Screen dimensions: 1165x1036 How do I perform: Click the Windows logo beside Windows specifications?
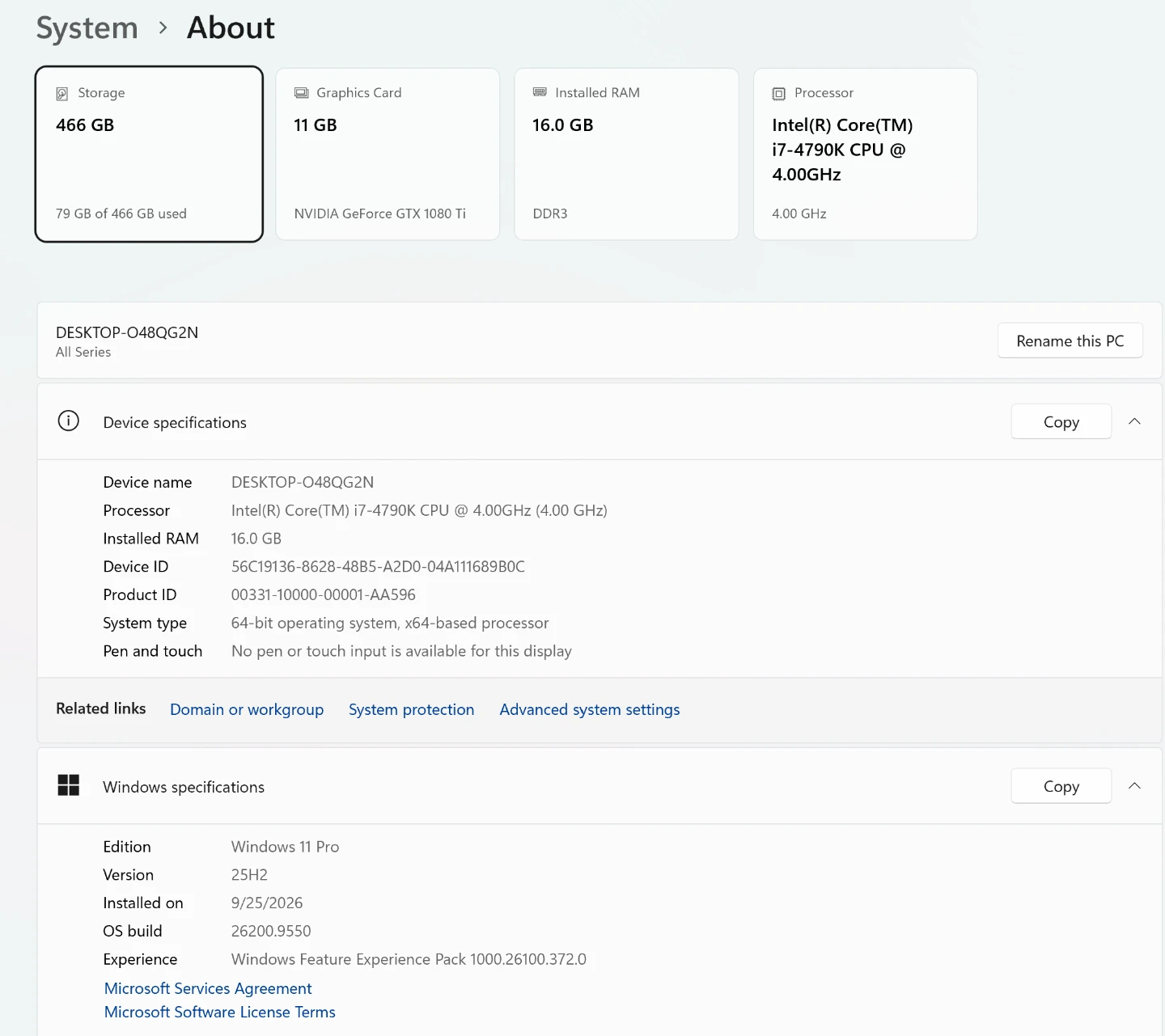click(69, 785)
